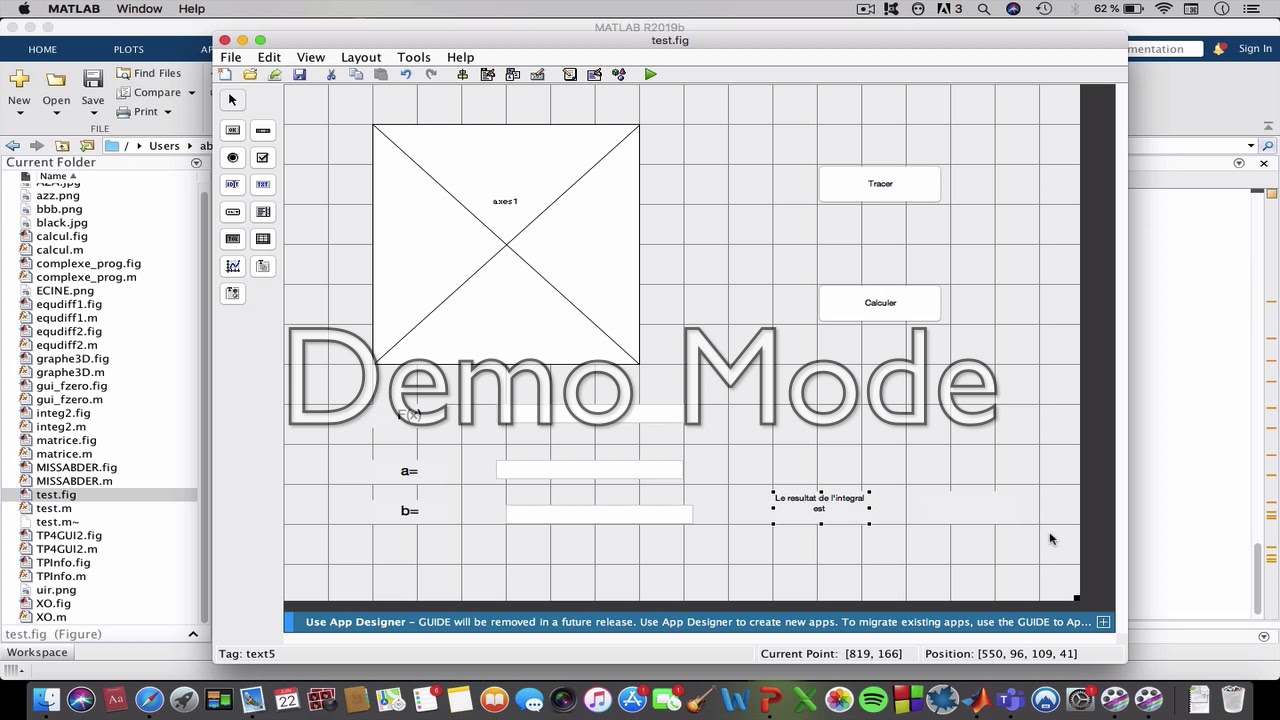Open the Object Browser icon
This screenshot has width=1280, height=720.
pyautogui.click(x=619, y=74)
